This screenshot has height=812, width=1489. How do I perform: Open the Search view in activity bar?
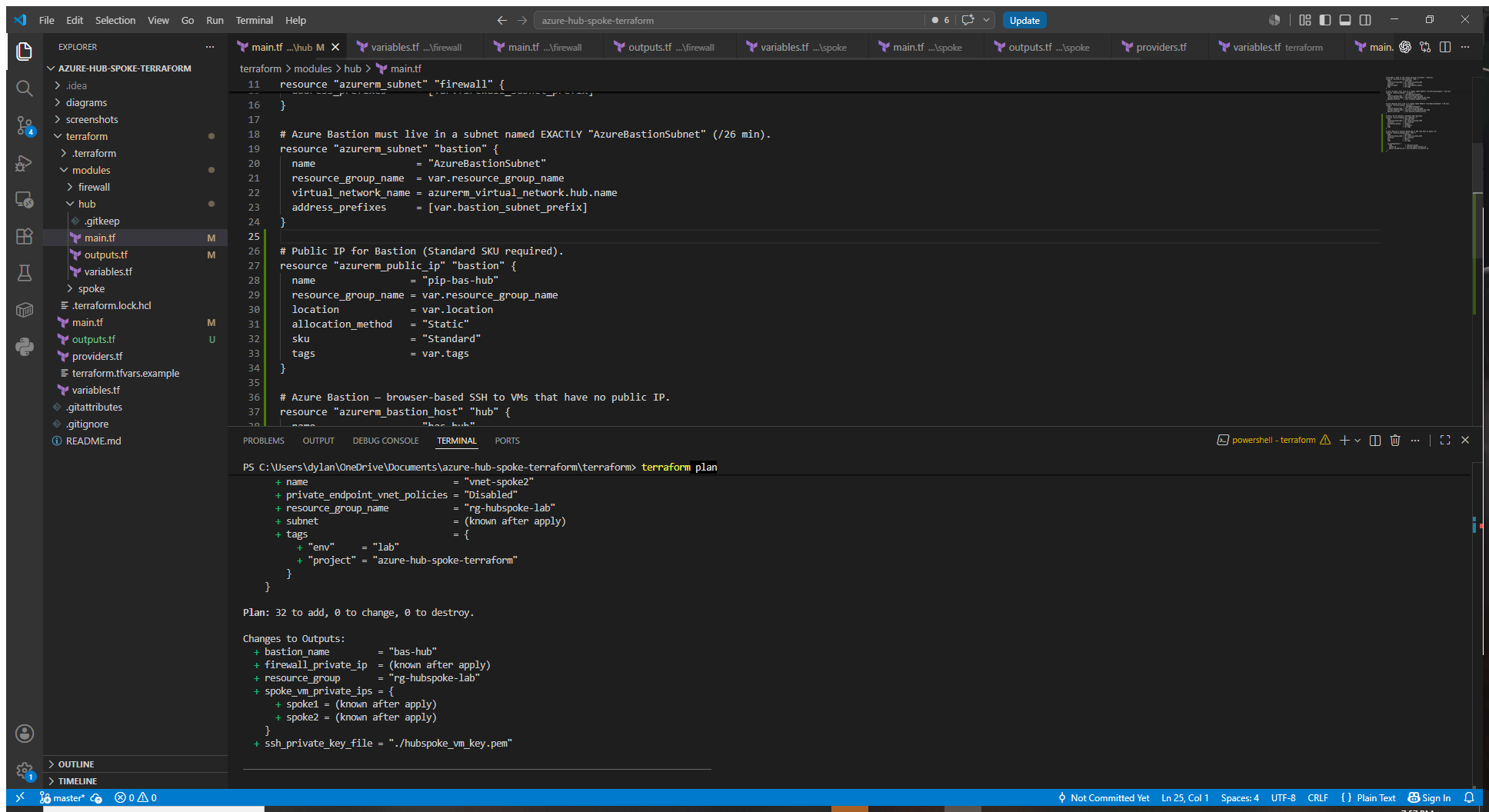pyautogui.click(x=25, y=88)
